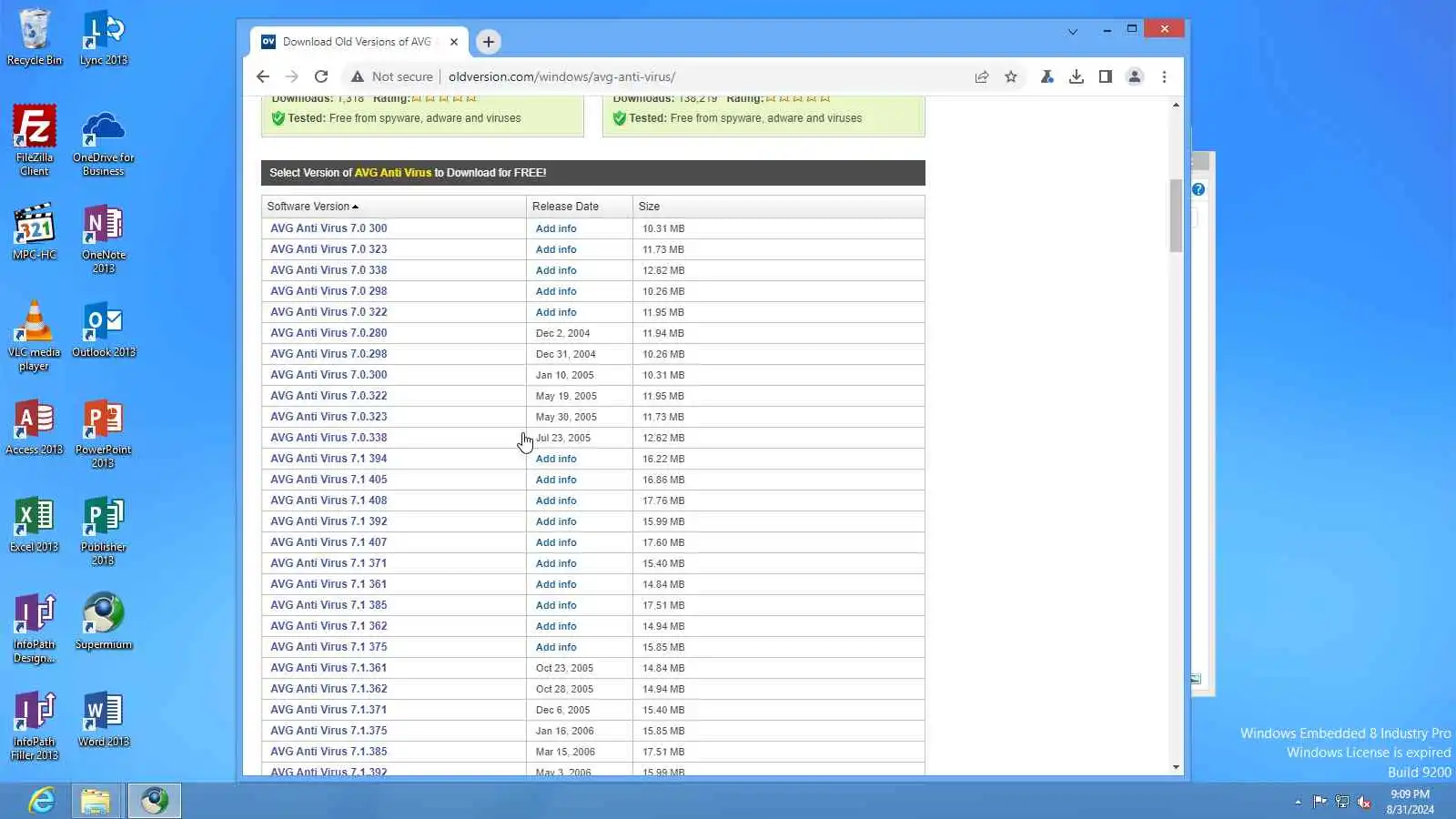
Task: Open the AVG Anti Virus 7.1.375 link
Action: (329, 731)
